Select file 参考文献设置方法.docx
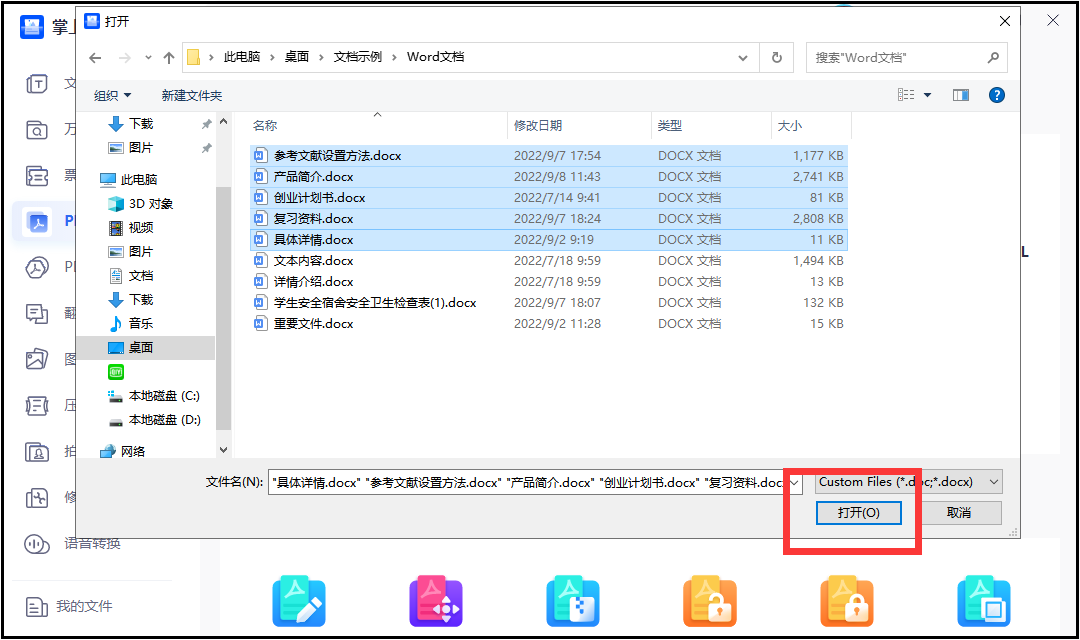This screenshot has height=640, width=1080. (548, 156)
